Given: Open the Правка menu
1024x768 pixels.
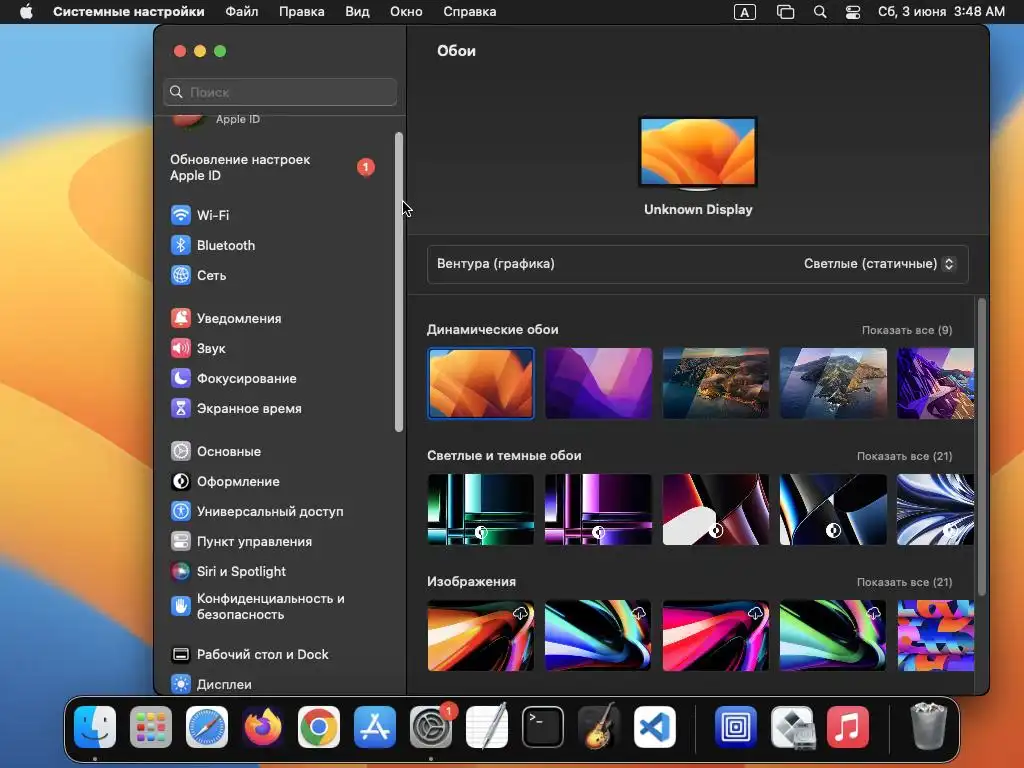Looking at the screenshot, I should point(302,12).
